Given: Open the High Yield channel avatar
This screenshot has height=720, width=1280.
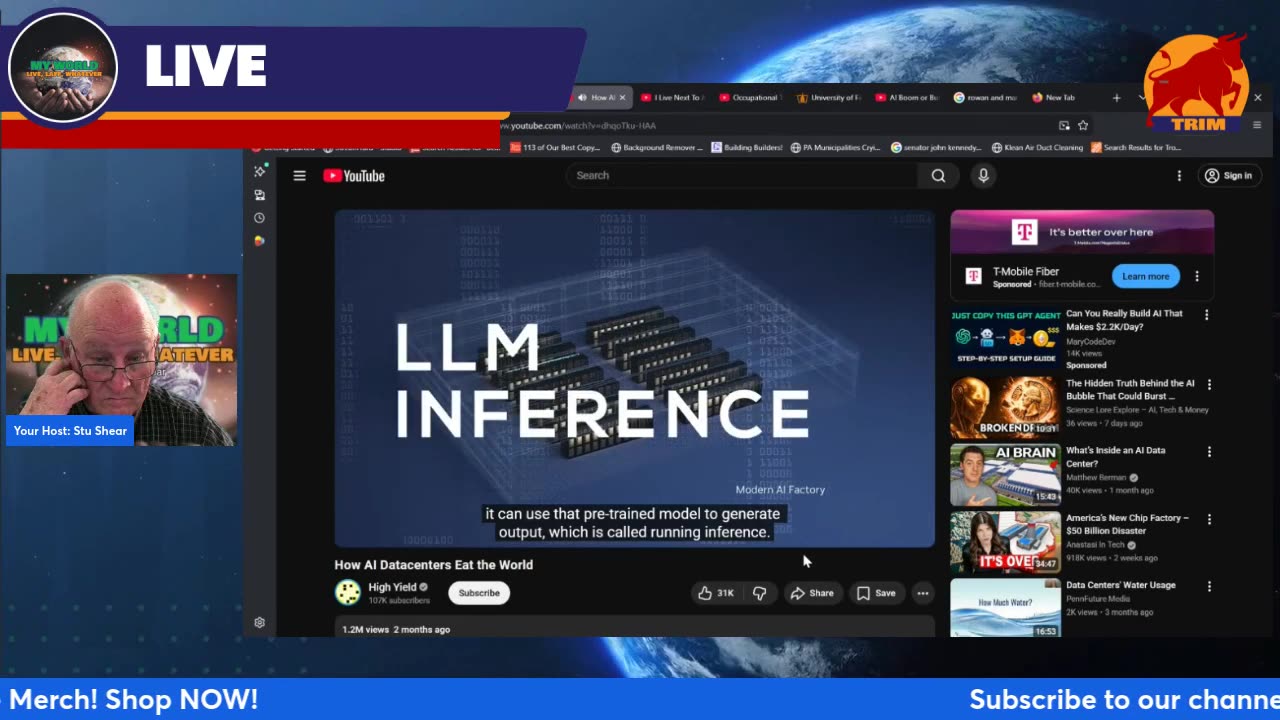Looking at the screenshot, I should coord(347,593).
